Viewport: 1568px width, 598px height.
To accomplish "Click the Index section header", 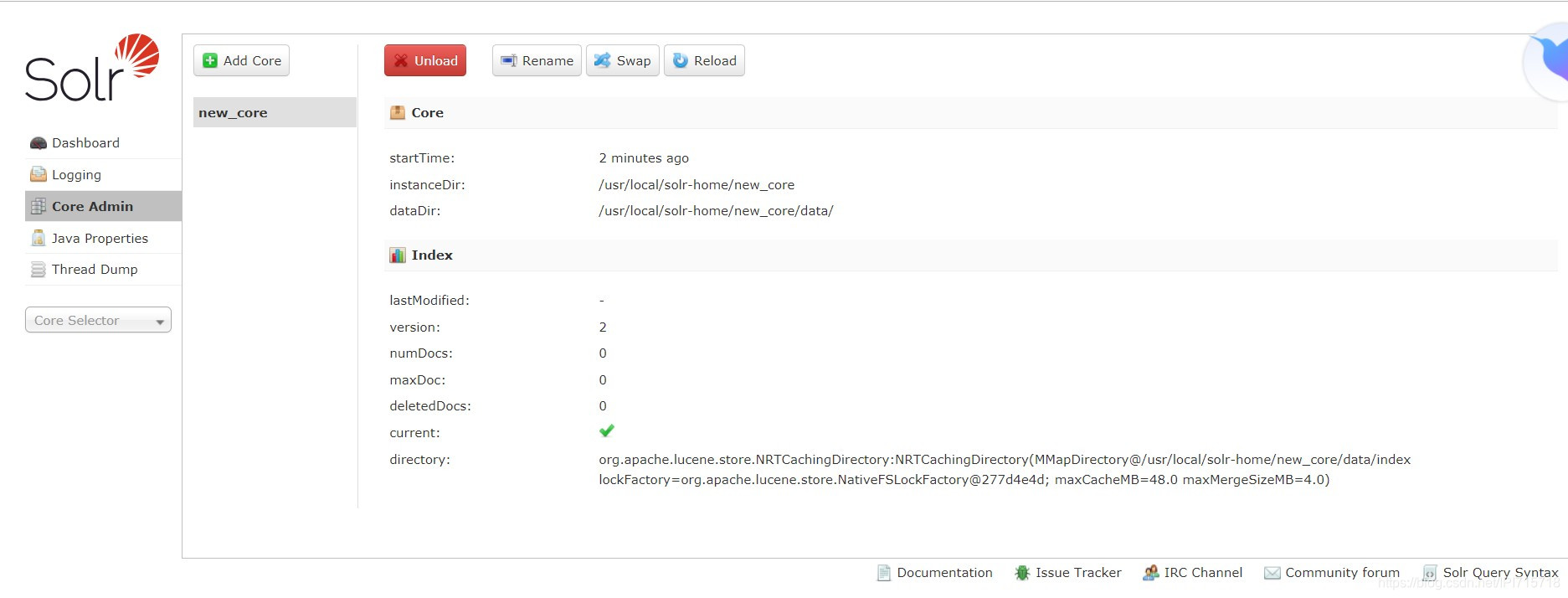I will click(970, 255).
